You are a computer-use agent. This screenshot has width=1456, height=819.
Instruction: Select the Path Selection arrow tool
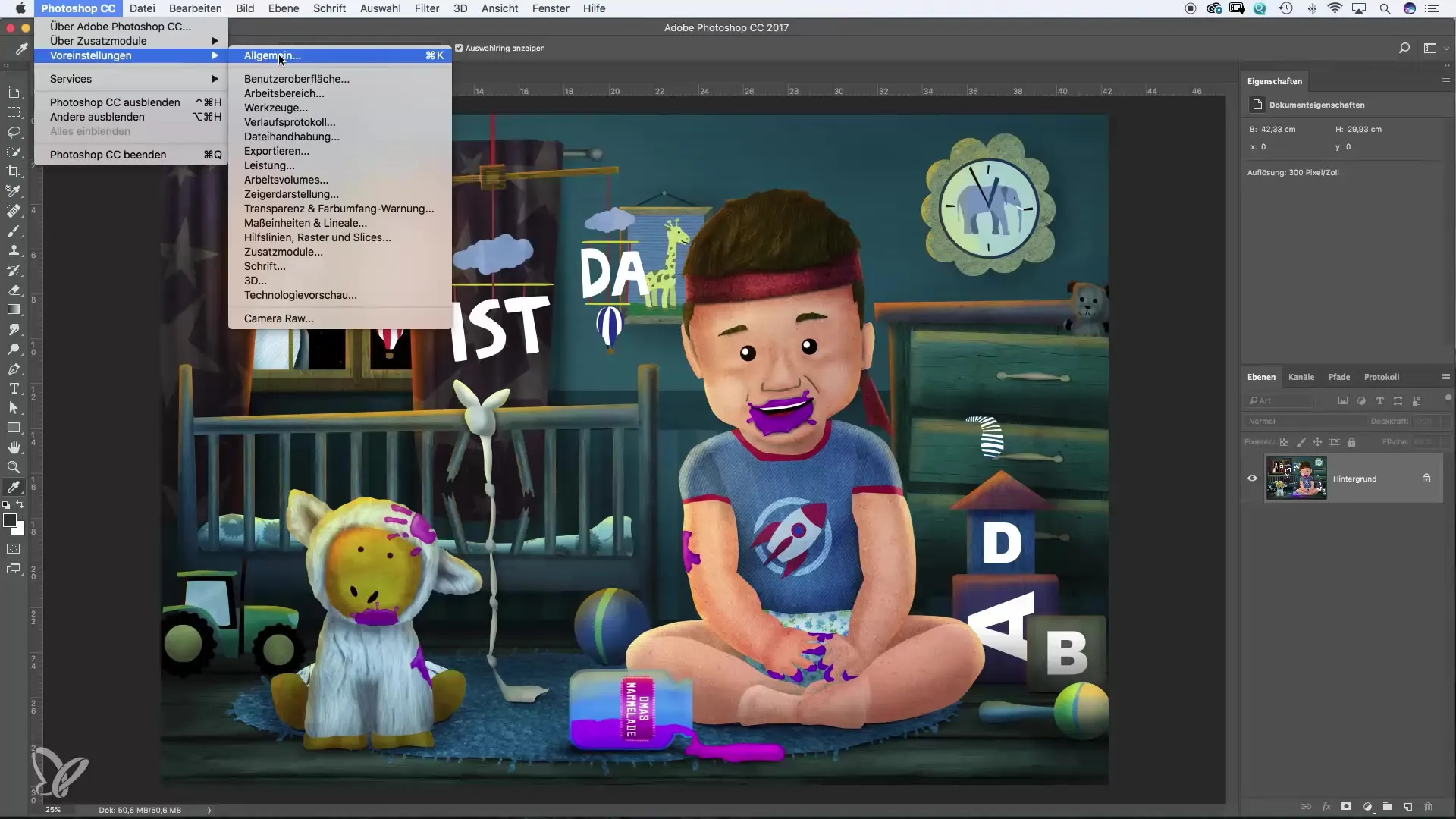[x=14, y=408]
